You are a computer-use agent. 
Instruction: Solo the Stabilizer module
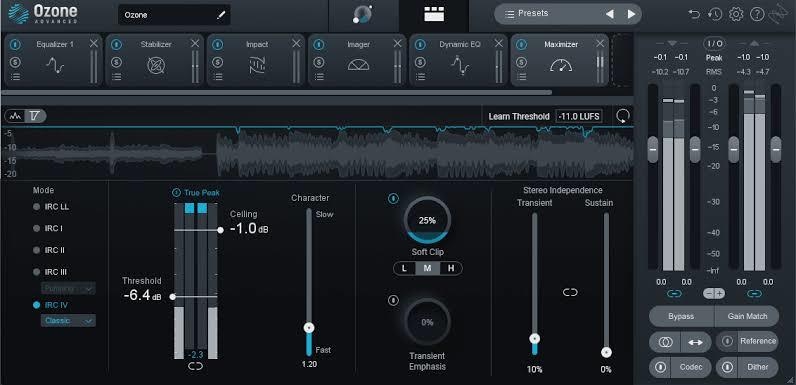pyautogui.click(x=116, y=62)
